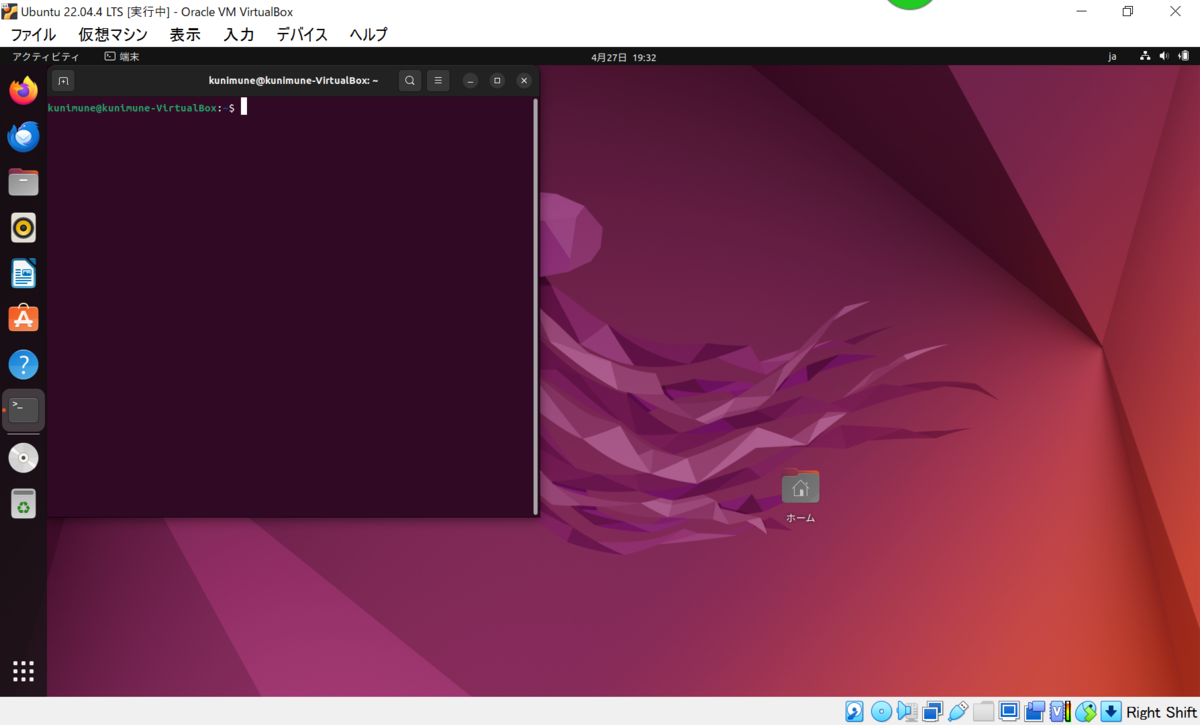Click the network icon in Ubuntu top bar

(x=1144, y=57)
